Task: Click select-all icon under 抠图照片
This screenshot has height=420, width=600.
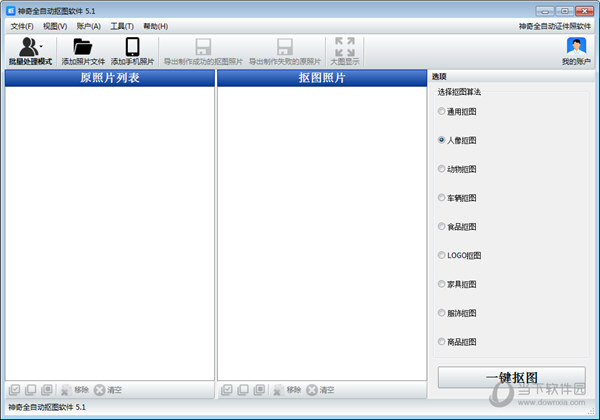Action: coord(227,390)
